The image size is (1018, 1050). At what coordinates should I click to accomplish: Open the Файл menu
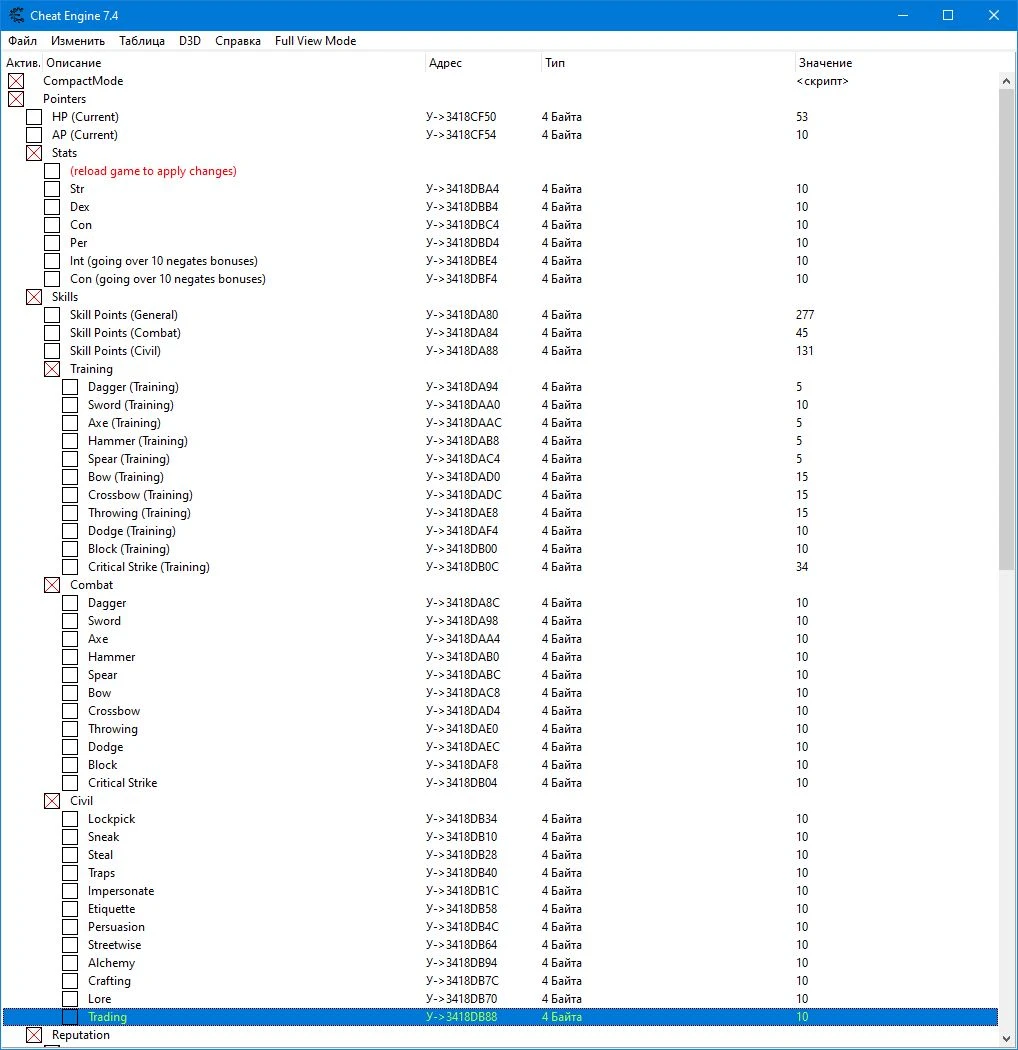pos(22,41)
